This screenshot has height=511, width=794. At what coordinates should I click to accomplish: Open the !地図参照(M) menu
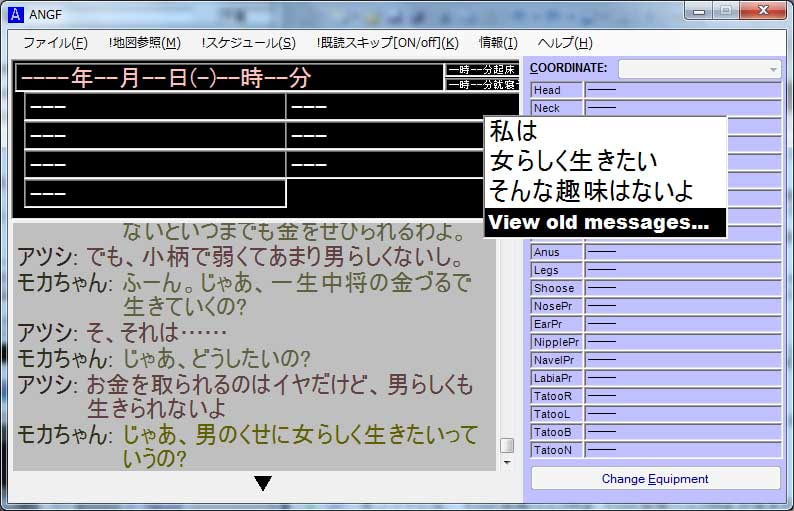(145, 43)
